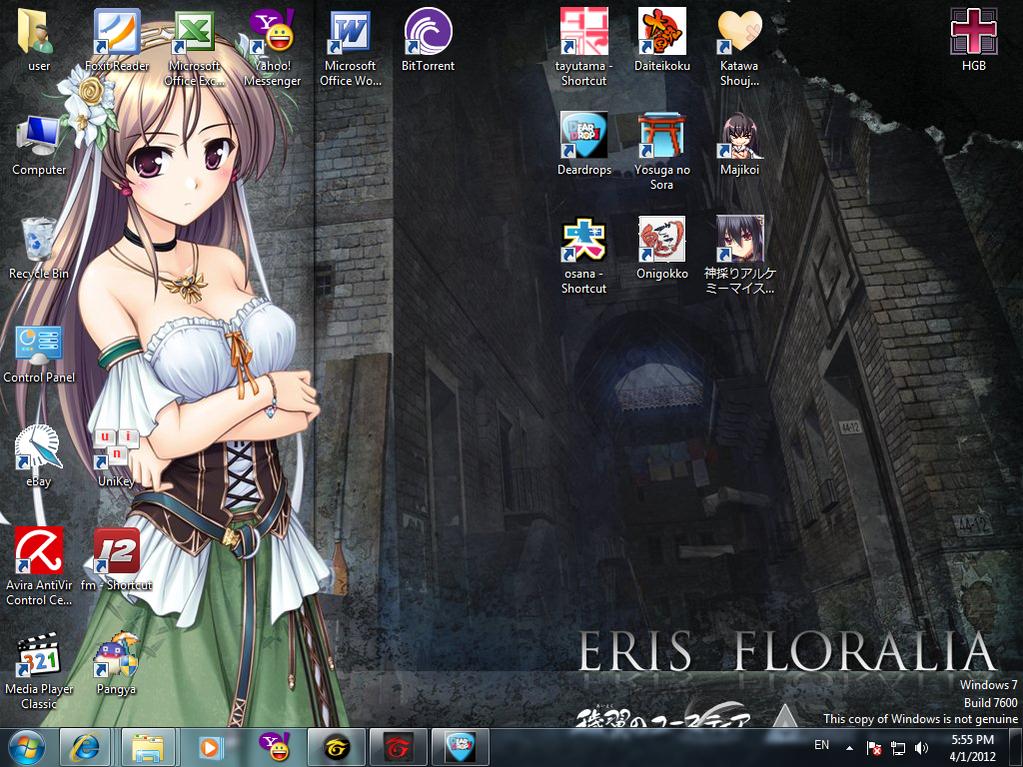Select the UniKey desktop shortcut
The image size is (1023, 767).
[116, 447]
